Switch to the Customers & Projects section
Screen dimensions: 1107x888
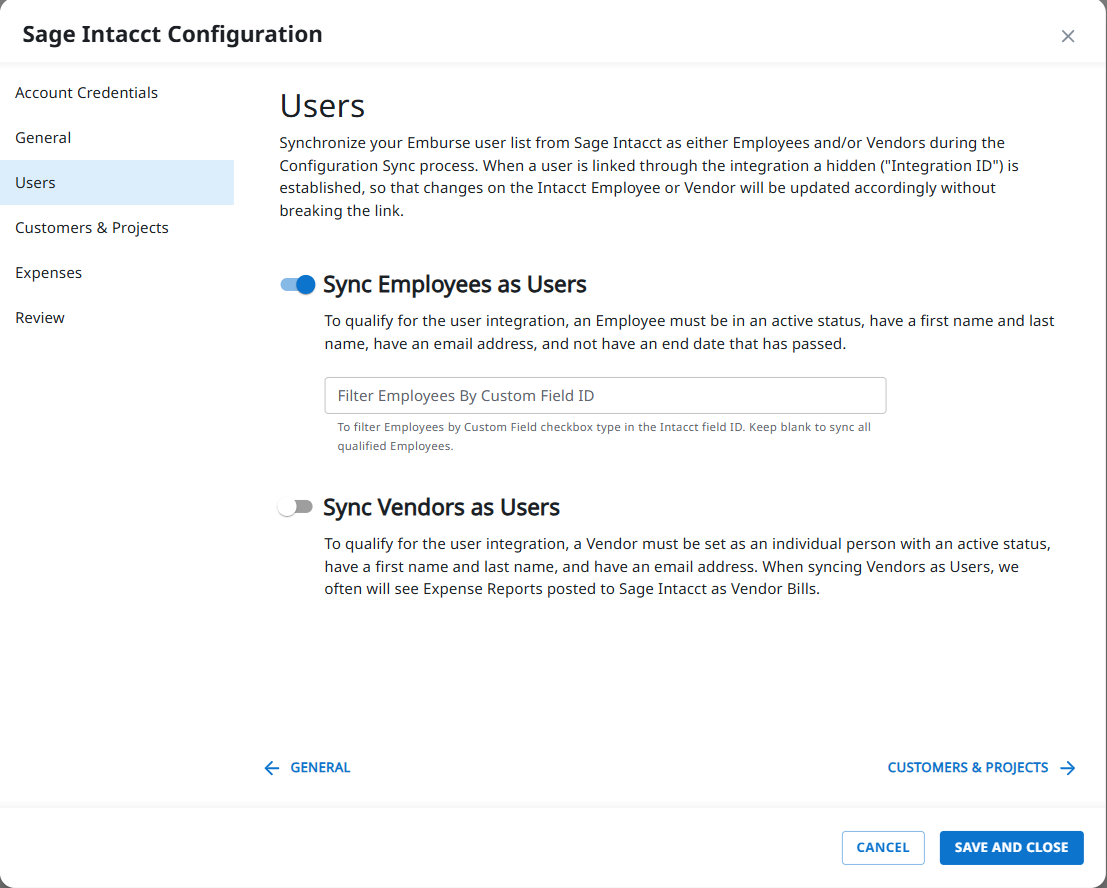click(x=92, y=227)
